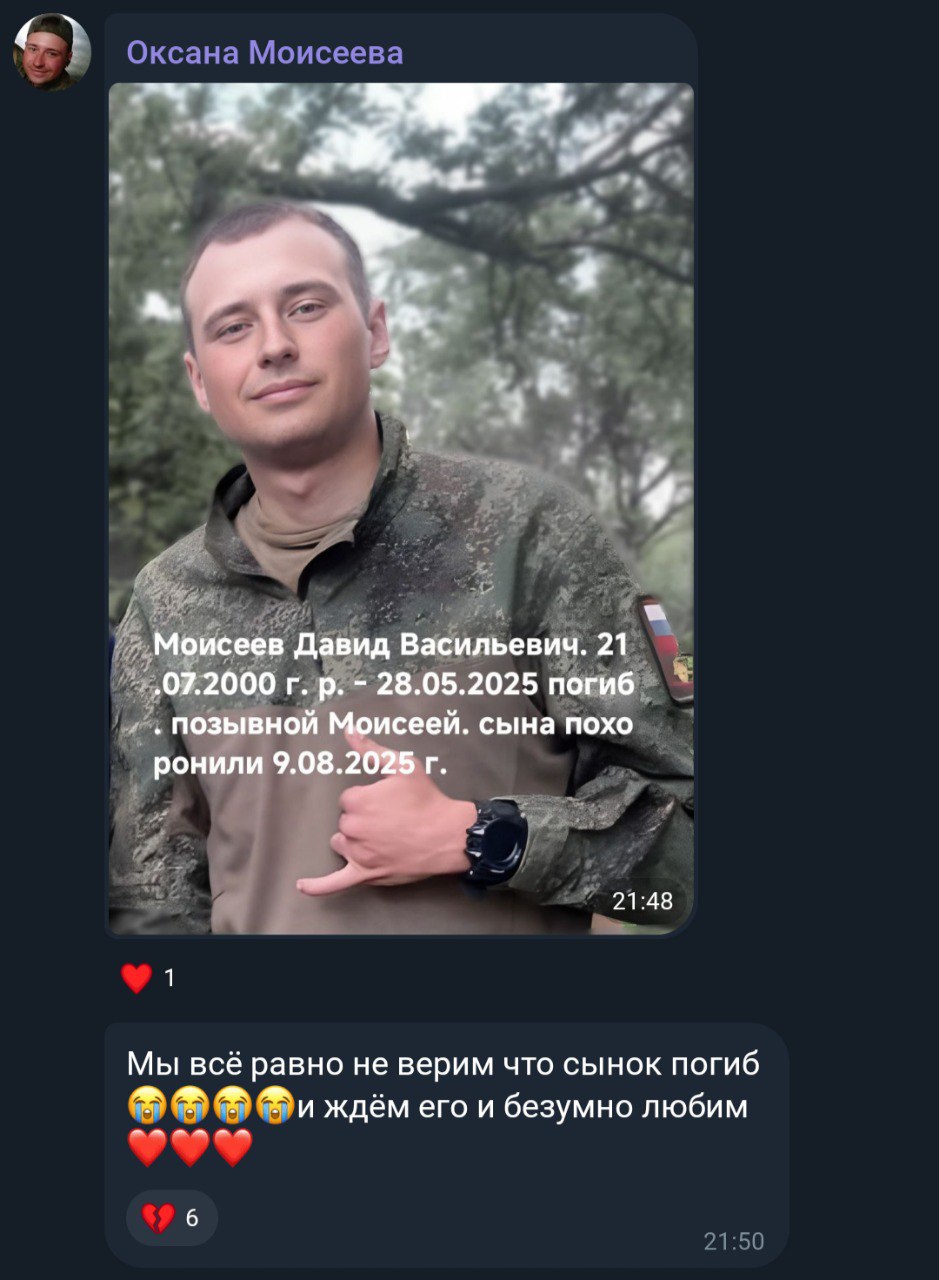Tap the sender name Оксана Моисеева
Screen dimensions: 939x1280
[x=265, y=52]
